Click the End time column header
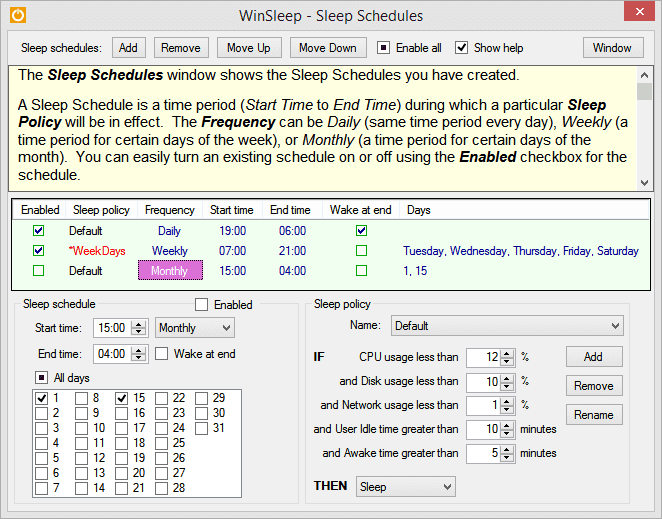 click(290, 210)
